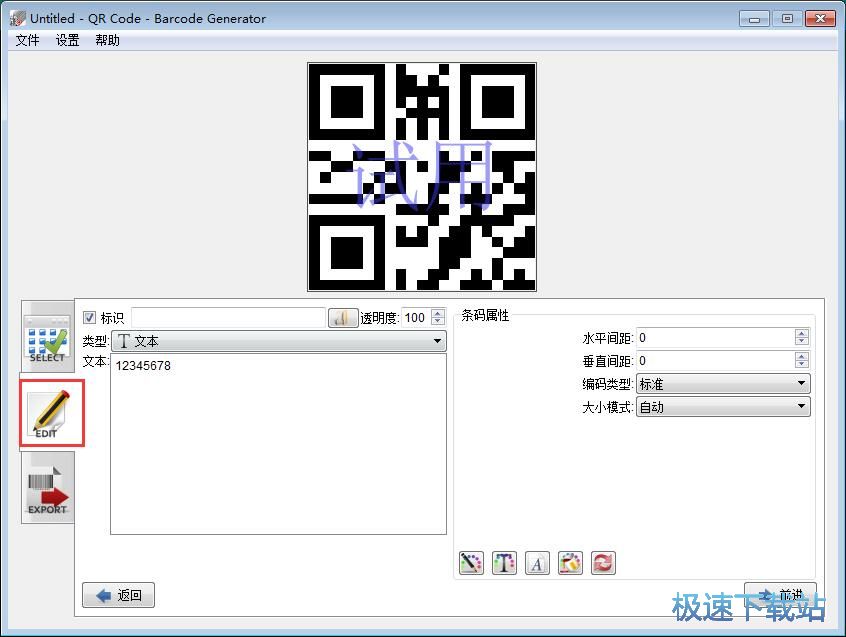846x637 pixels.
Task: Maximize the Barcode Generator window
Action: pos(787,19)
